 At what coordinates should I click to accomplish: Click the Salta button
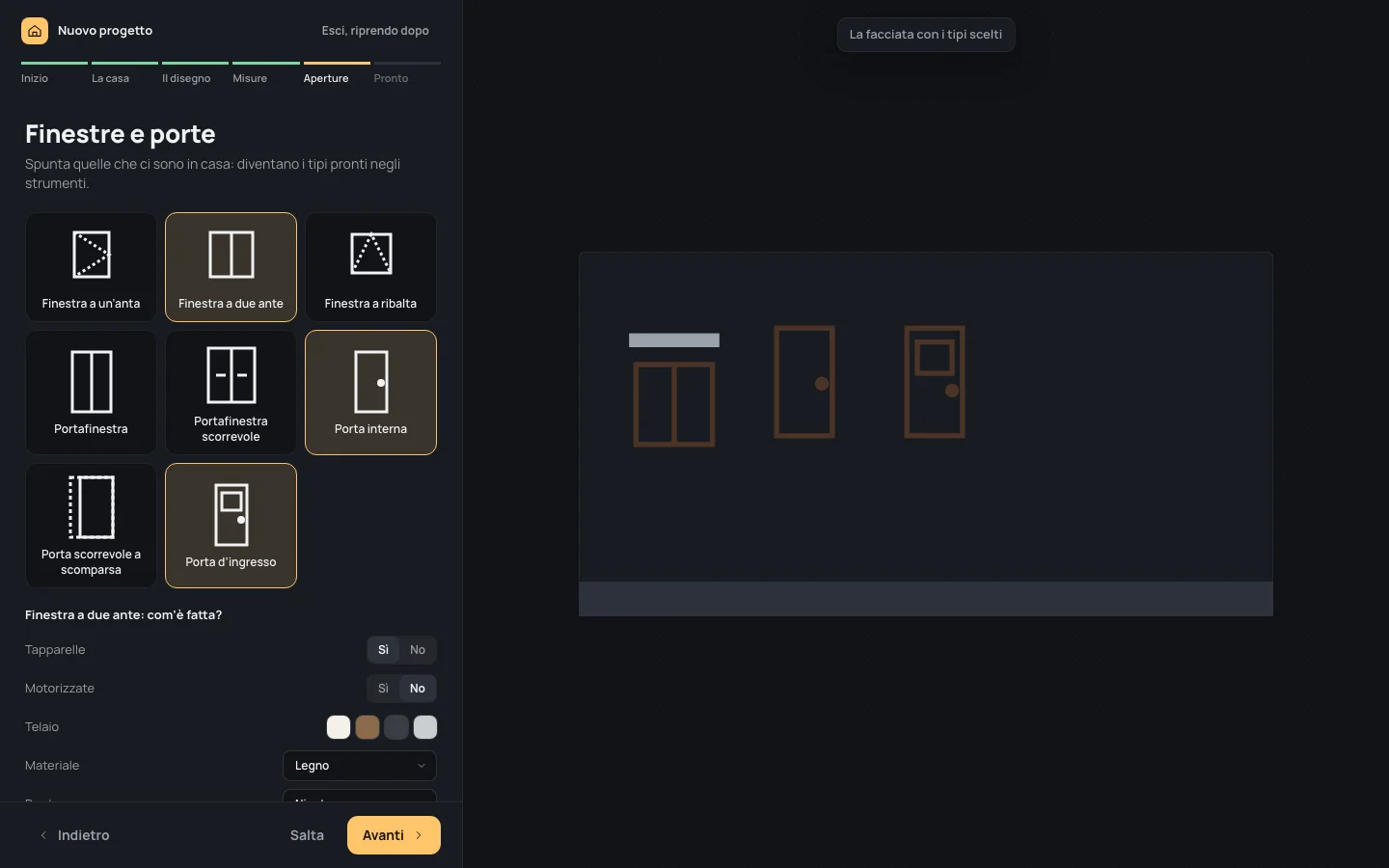pyautogui.click(x=307, y=835)
